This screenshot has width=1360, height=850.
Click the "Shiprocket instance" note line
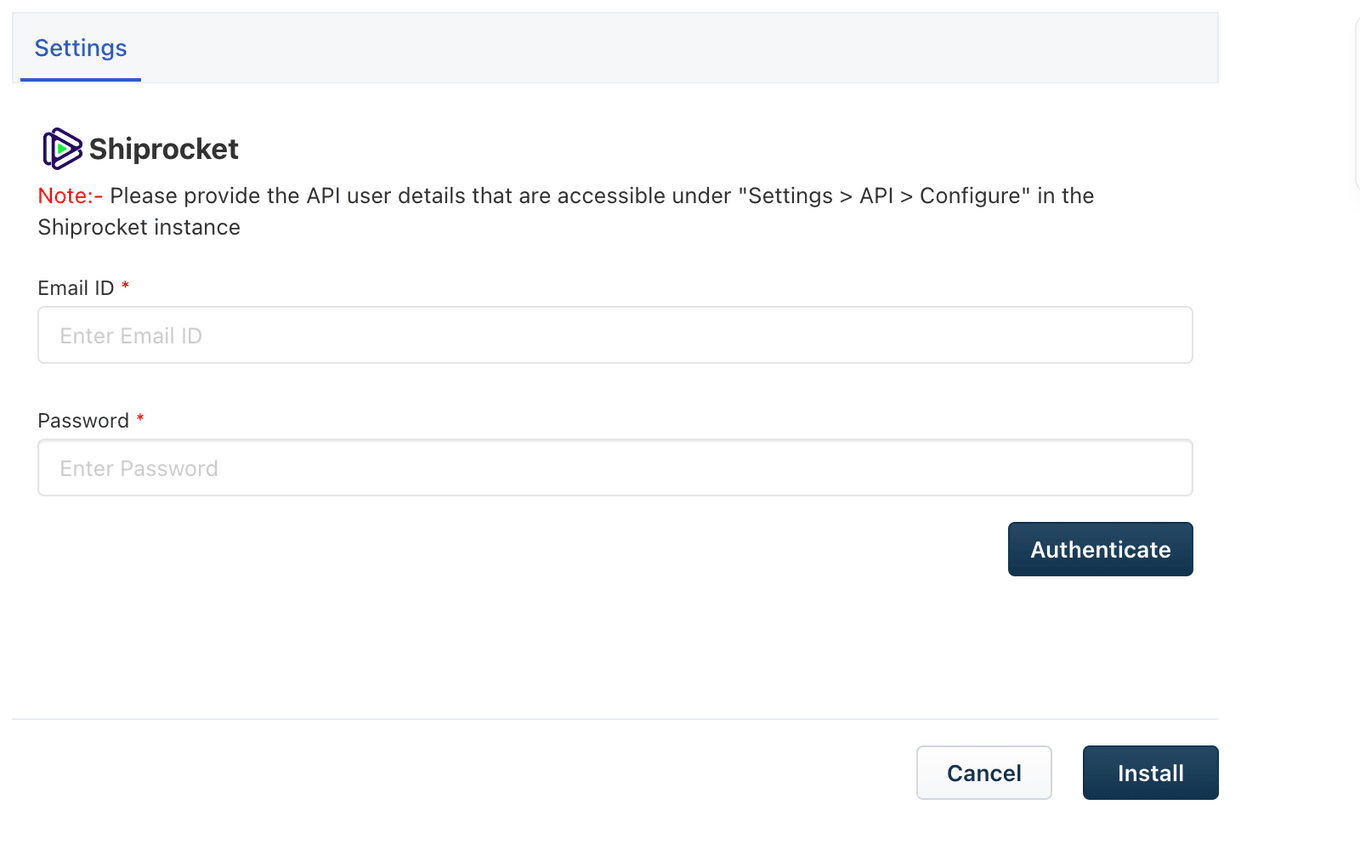(x=139, y=227)
